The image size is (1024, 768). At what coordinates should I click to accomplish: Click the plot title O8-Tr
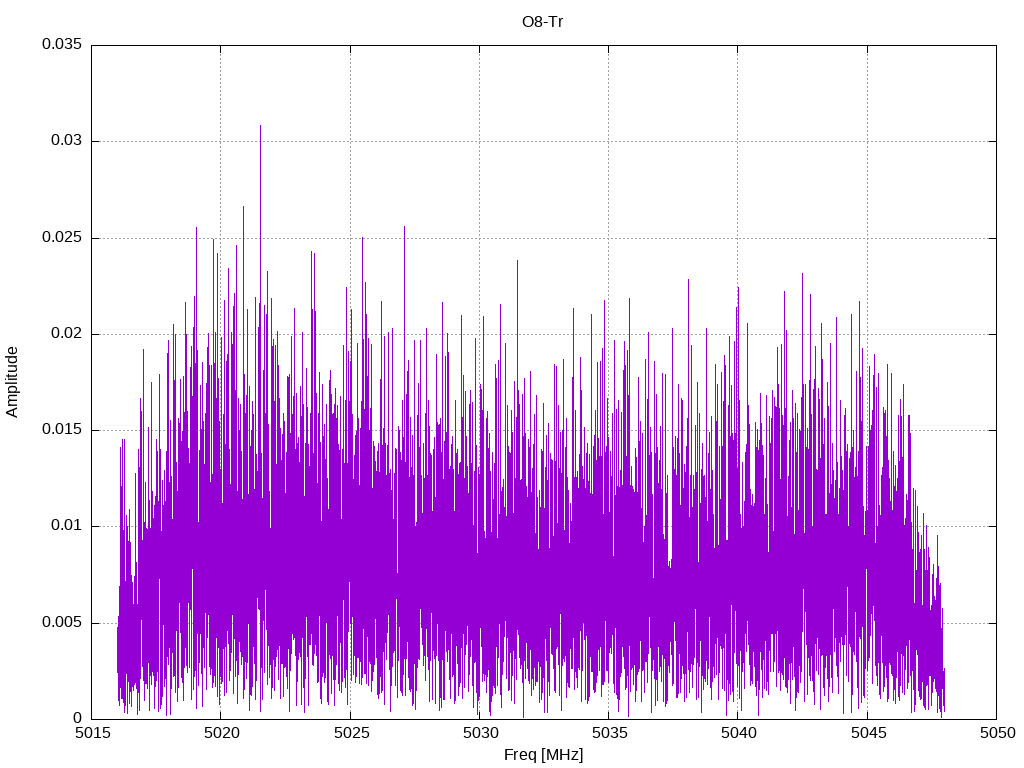click(x=542, y=22)
